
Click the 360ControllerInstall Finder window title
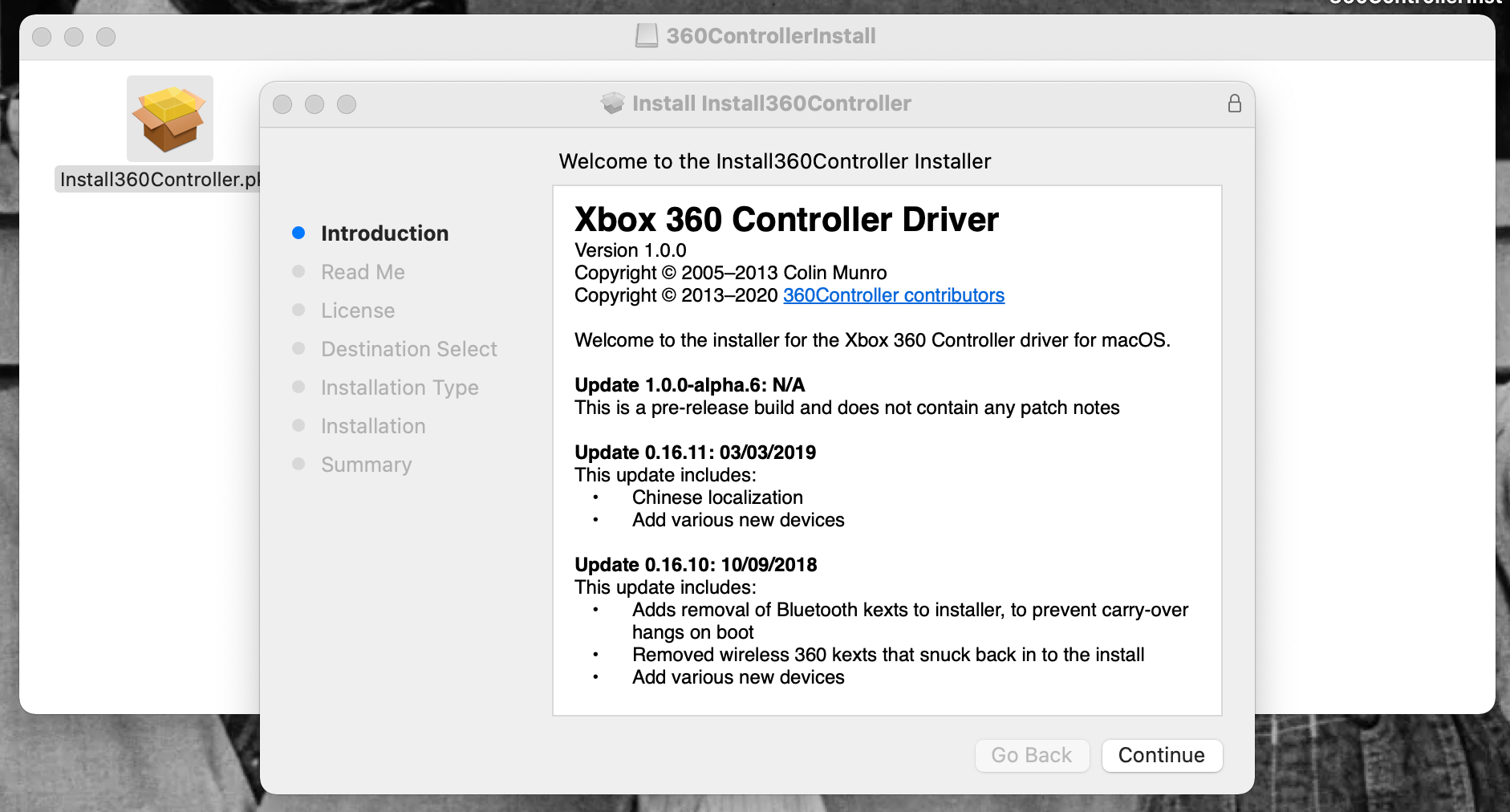770,35
